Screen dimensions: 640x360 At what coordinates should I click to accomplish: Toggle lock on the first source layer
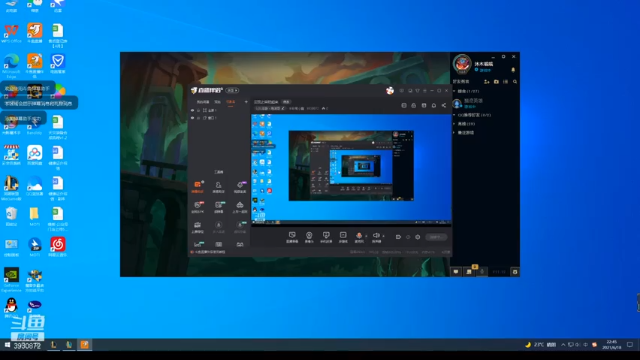point(199,110)
